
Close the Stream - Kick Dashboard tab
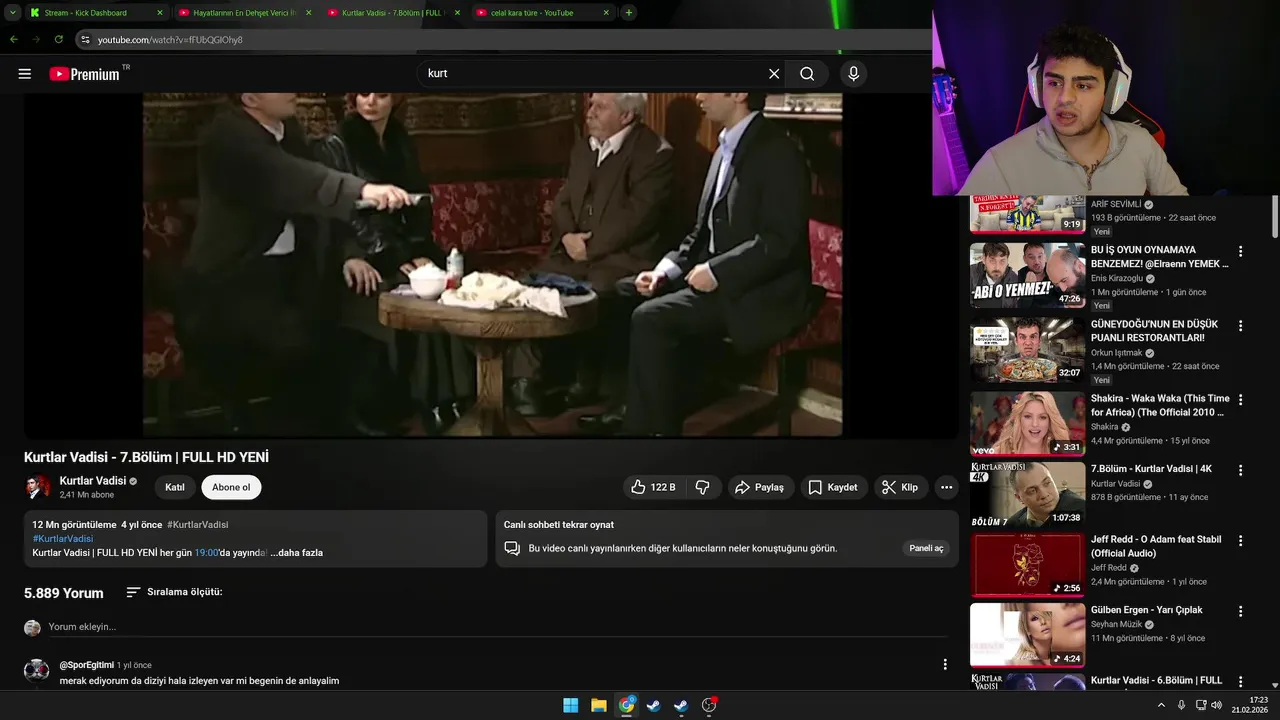[160, 13]
